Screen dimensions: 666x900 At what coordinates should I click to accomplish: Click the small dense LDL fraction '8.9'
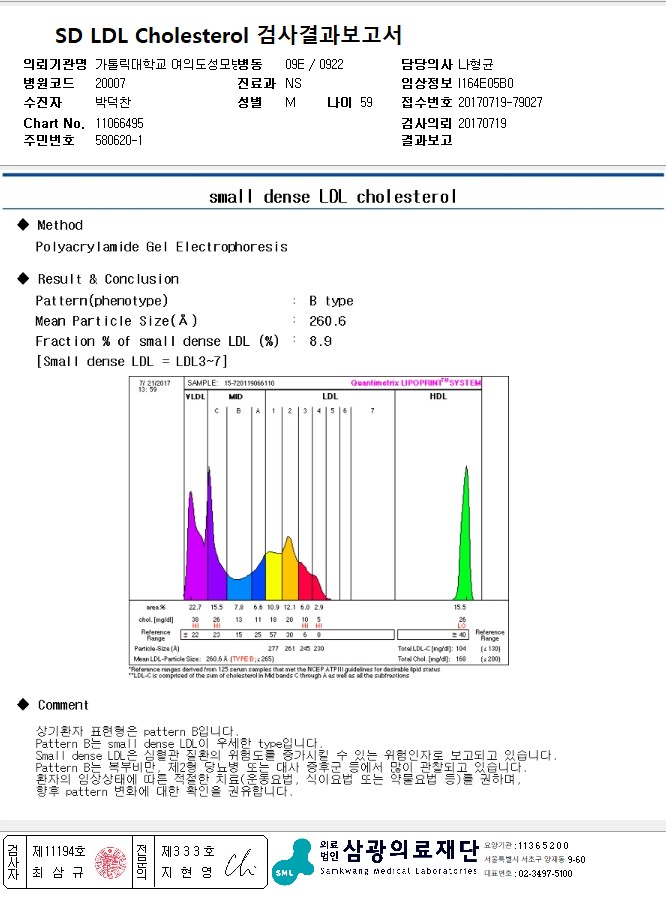(320, 341)
